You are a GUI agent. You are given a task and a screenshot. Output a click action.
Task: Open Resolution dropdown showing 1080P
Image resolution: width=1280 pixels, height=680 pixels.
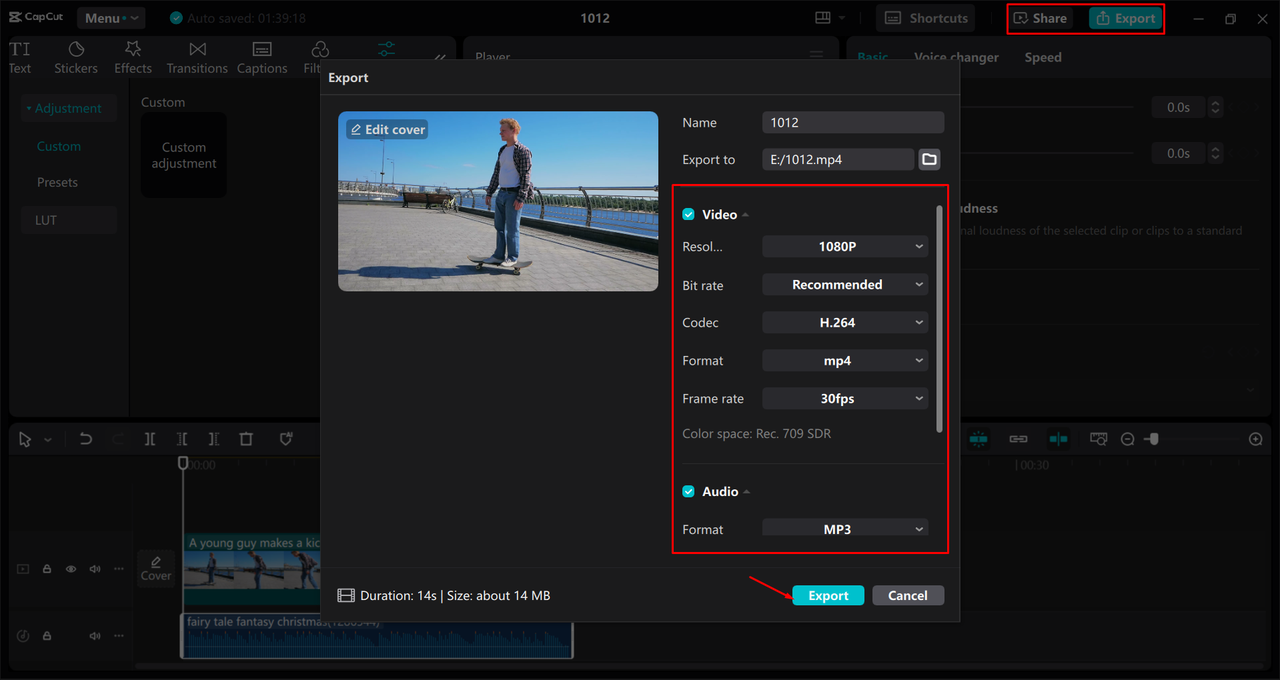(x=845, y=246)
